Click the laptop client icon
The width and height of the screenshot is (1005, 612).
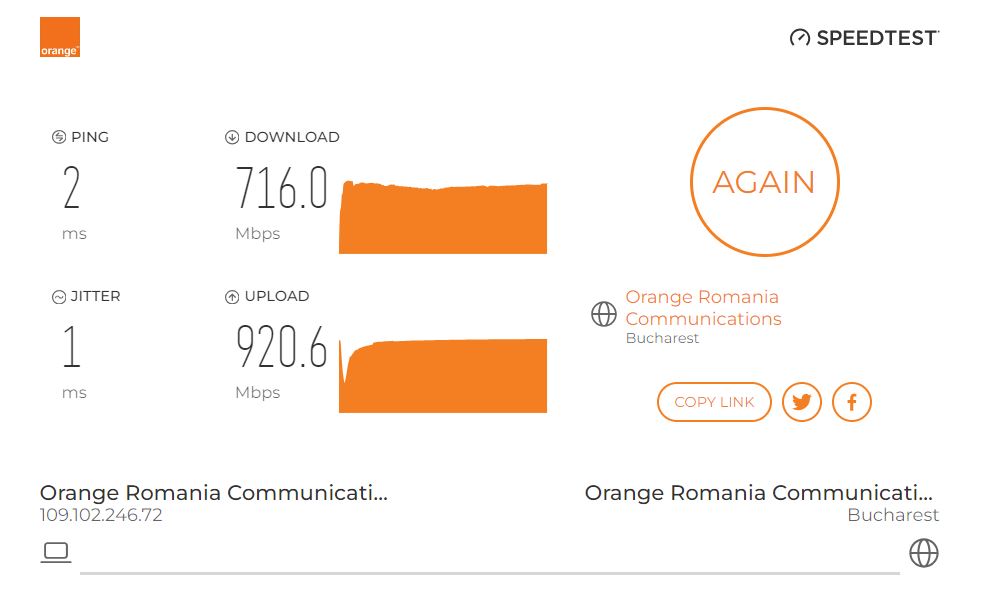(x=56, y=552)
